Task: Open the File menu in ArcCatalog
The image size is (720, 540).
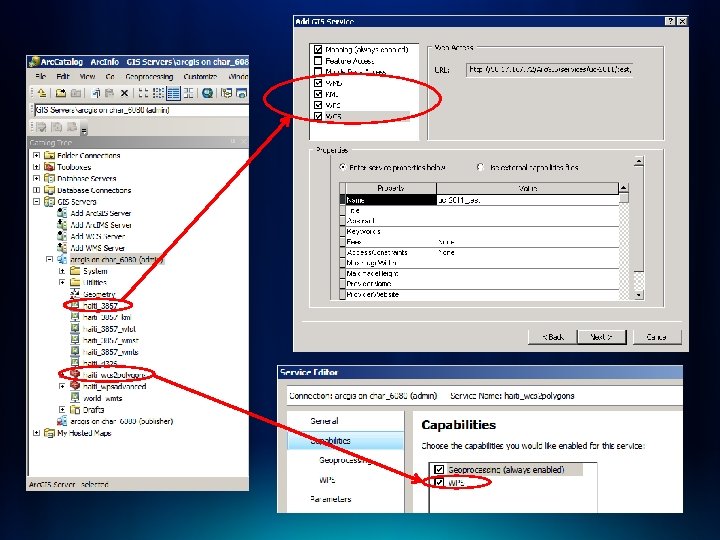Action: [x=40, y=76]
